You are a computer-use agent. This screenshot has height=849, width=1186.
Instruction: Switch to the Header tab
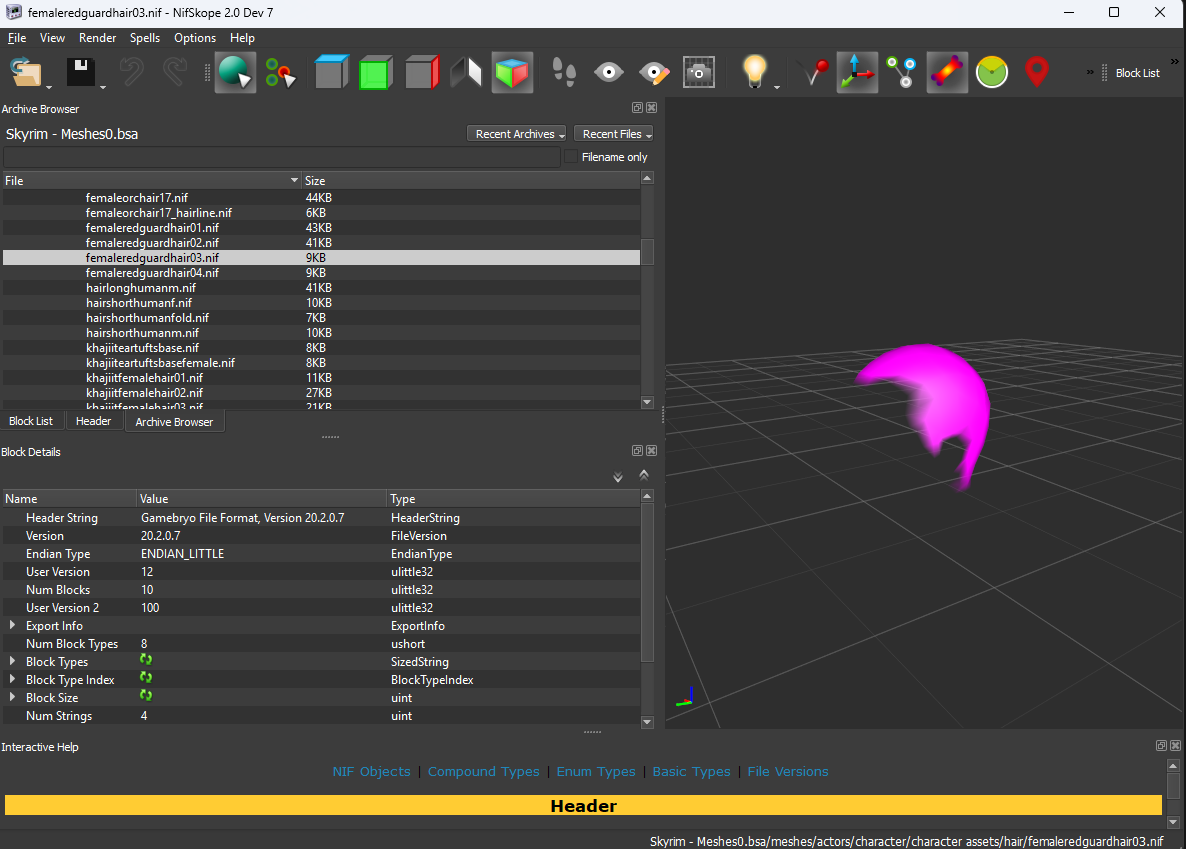click(93, 421)
